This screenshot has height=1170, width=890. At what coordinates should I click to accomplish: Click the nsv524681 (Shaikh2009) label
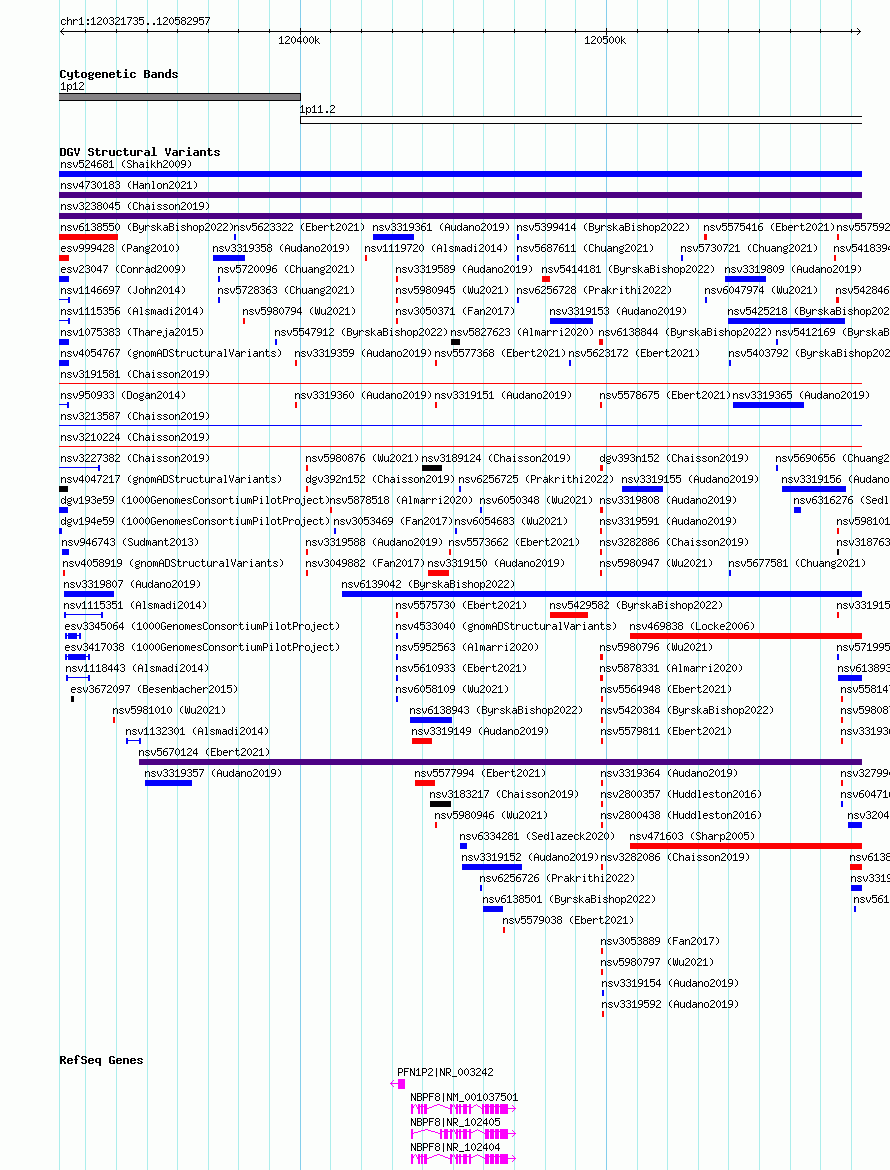(x=126, y=164)
